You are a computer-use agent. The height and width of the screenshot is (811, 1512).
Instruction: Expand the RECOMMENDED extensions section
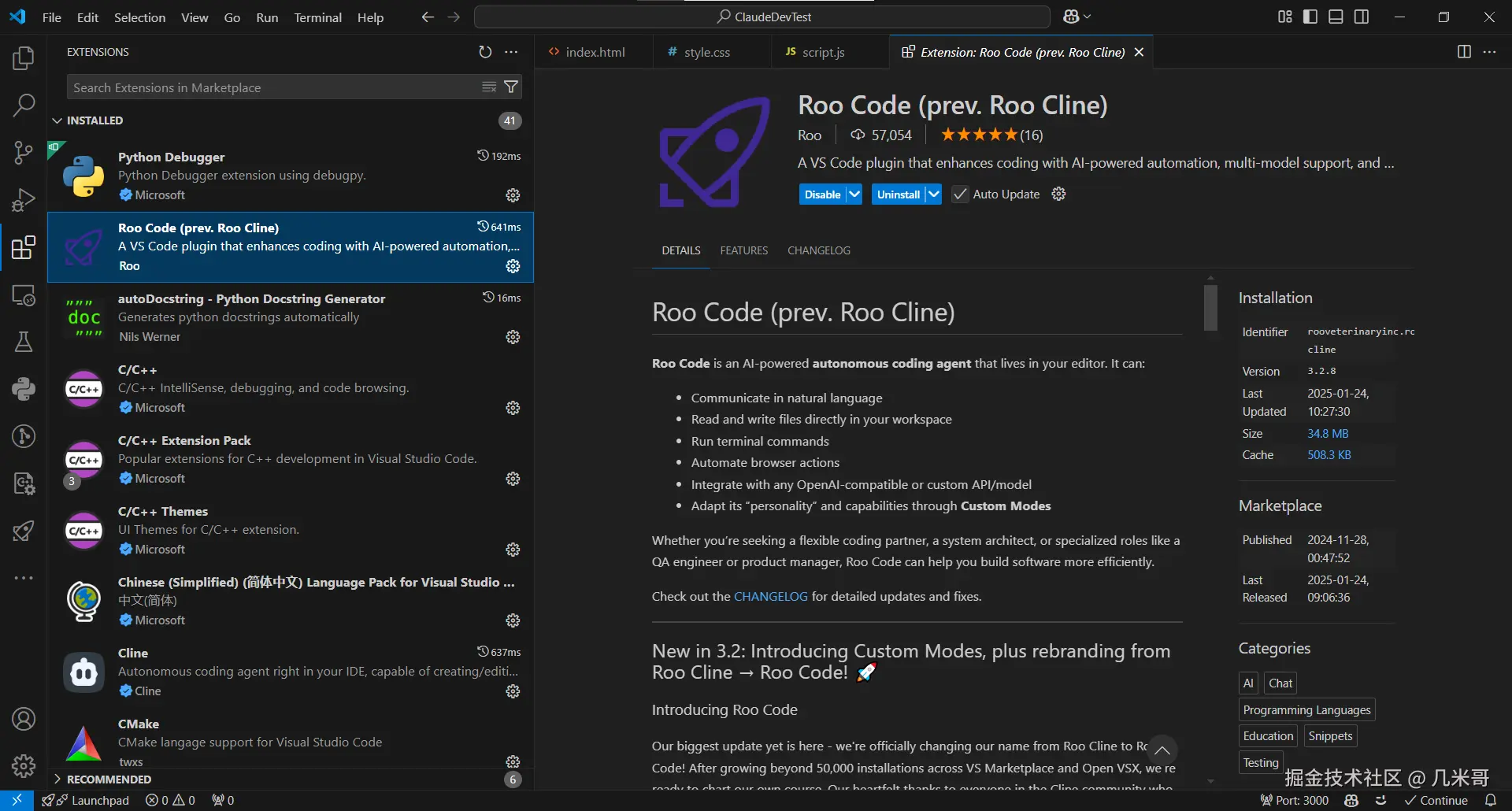click(x=109, y=780)
